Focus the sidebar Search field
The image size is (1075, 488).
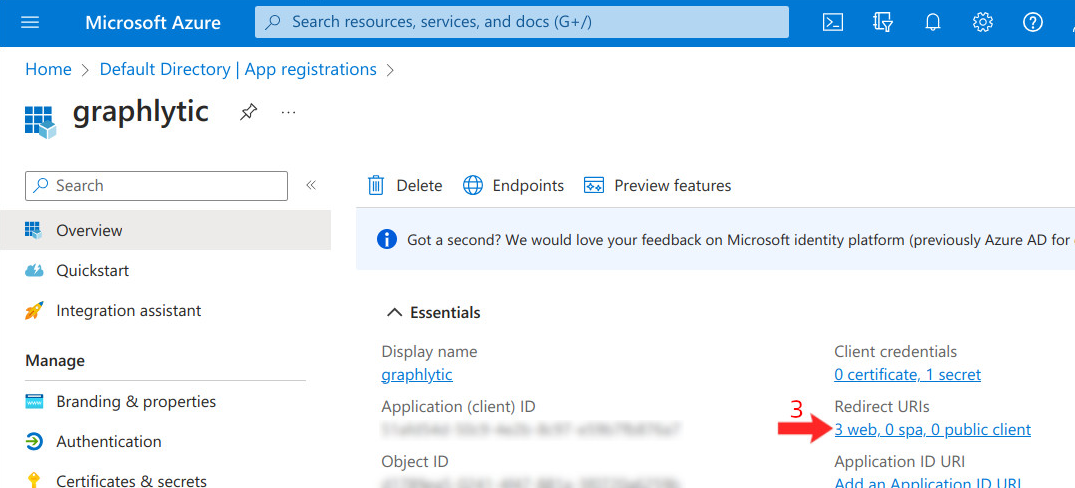pos(156,186)
